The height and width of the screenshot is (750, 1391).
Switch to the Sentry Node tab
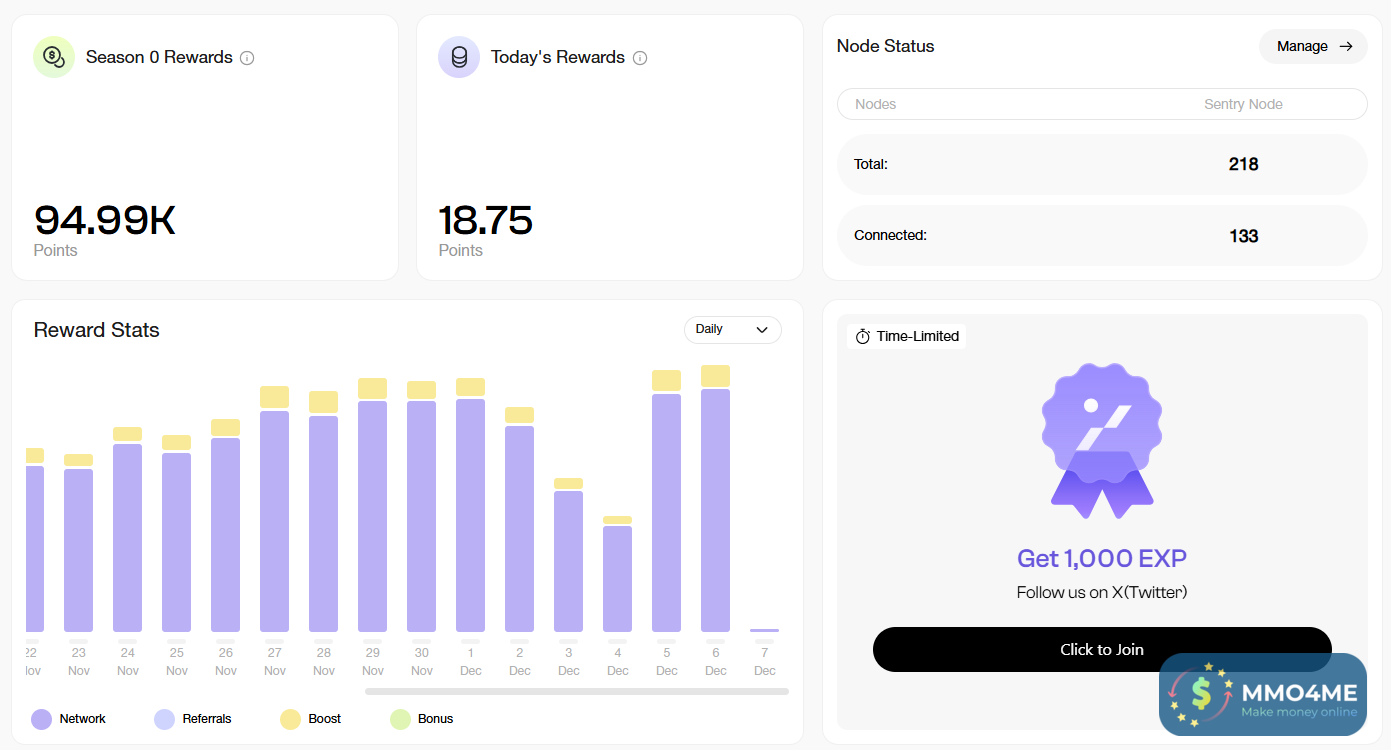(1243, 104)
